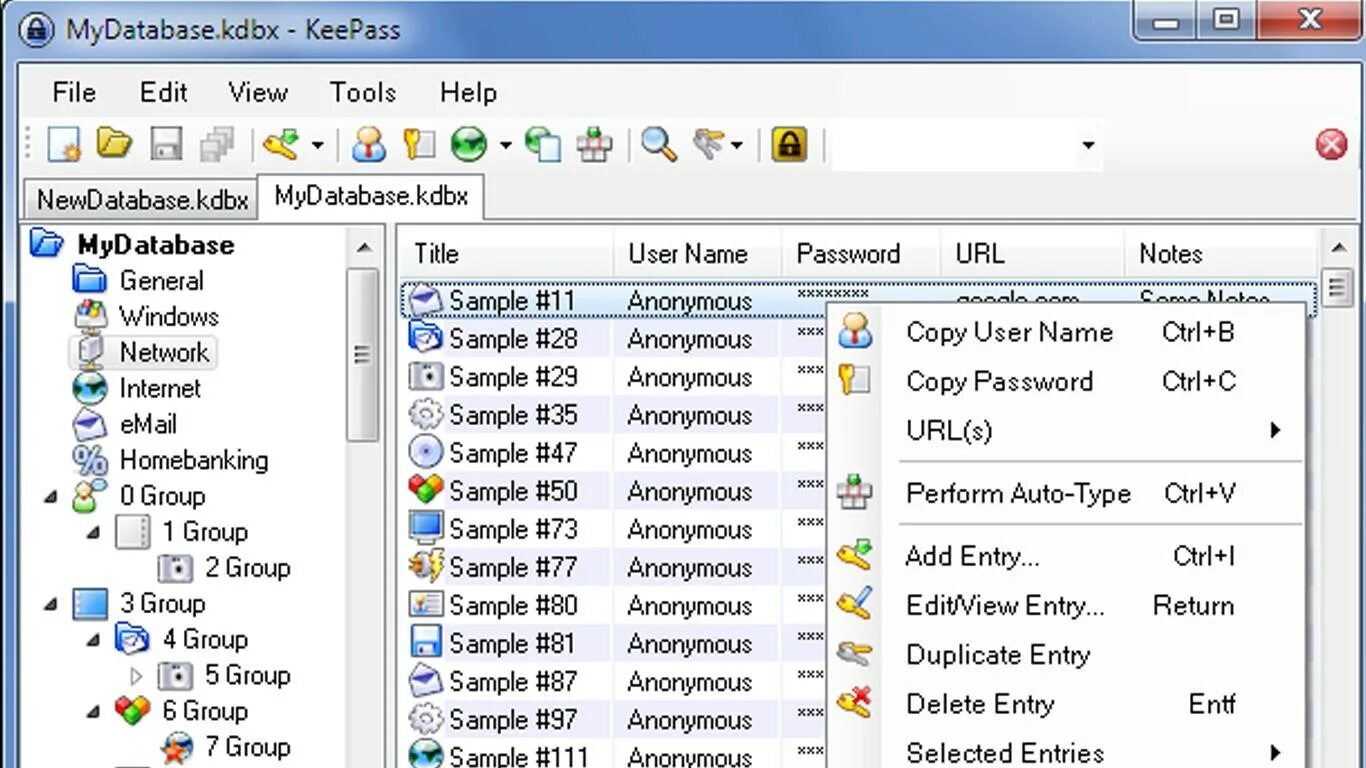
Task: Open the URL(s) submenu
Action: click(1066, 430)
